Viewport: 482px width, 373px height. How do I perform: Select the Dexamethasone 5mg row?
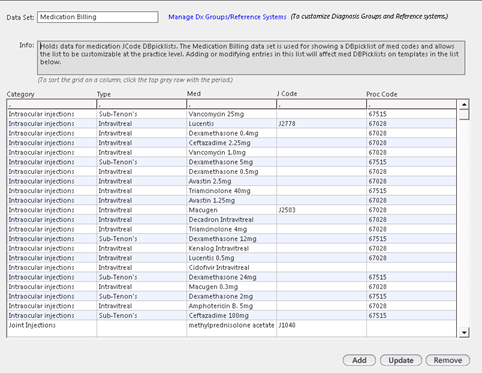pos(232,162)
